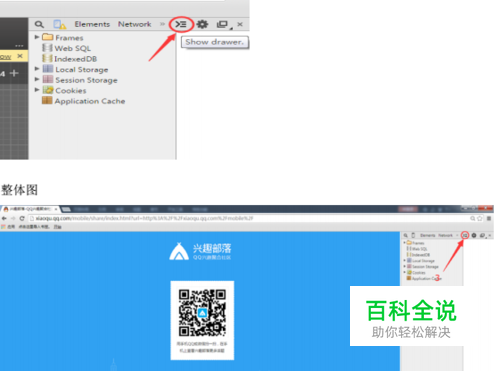Toggle device mode in the small DevTools panel
500x371 pixels.
413,235
